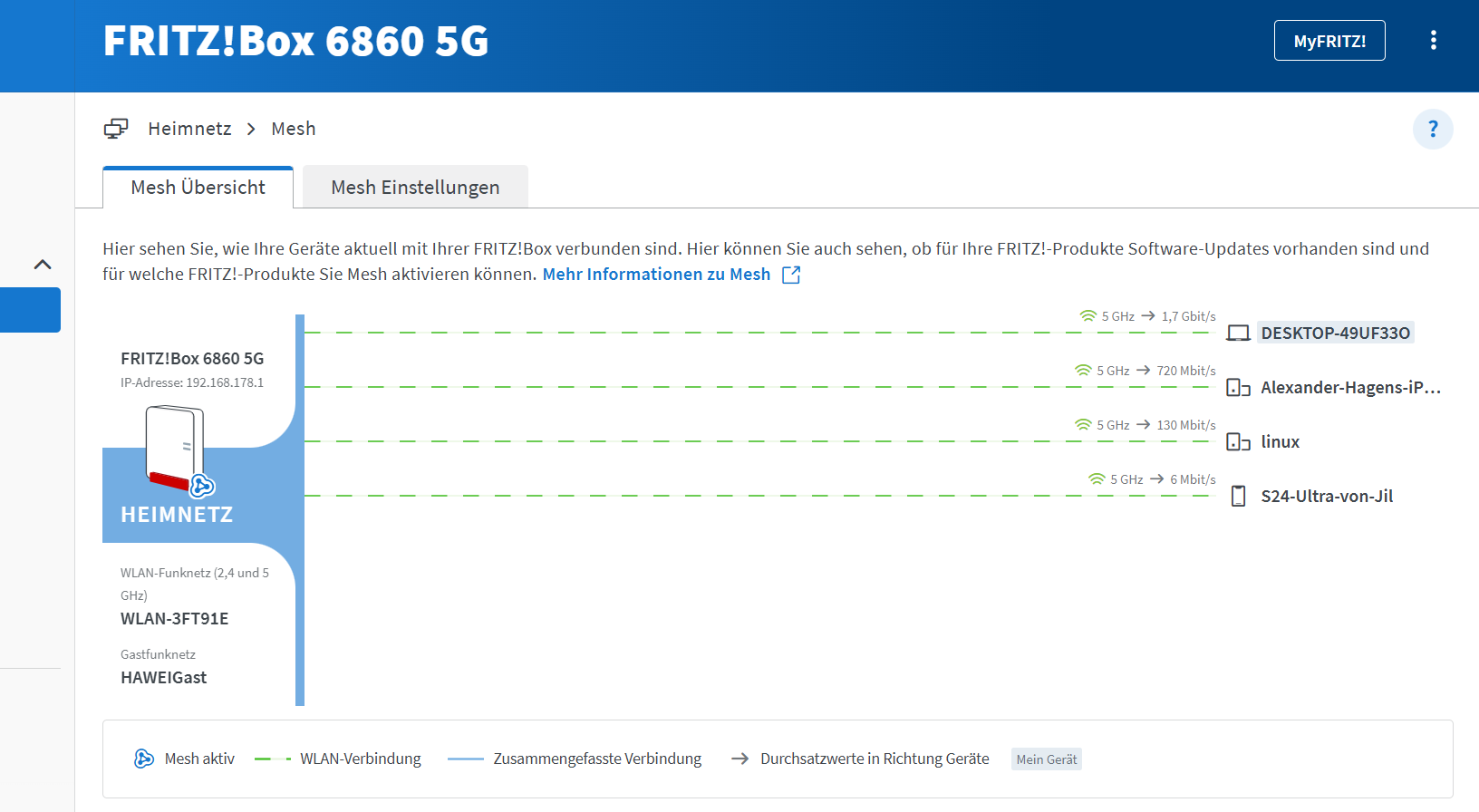
Task: Click the device icon beside linux
Action: [x=1238, y=442]
